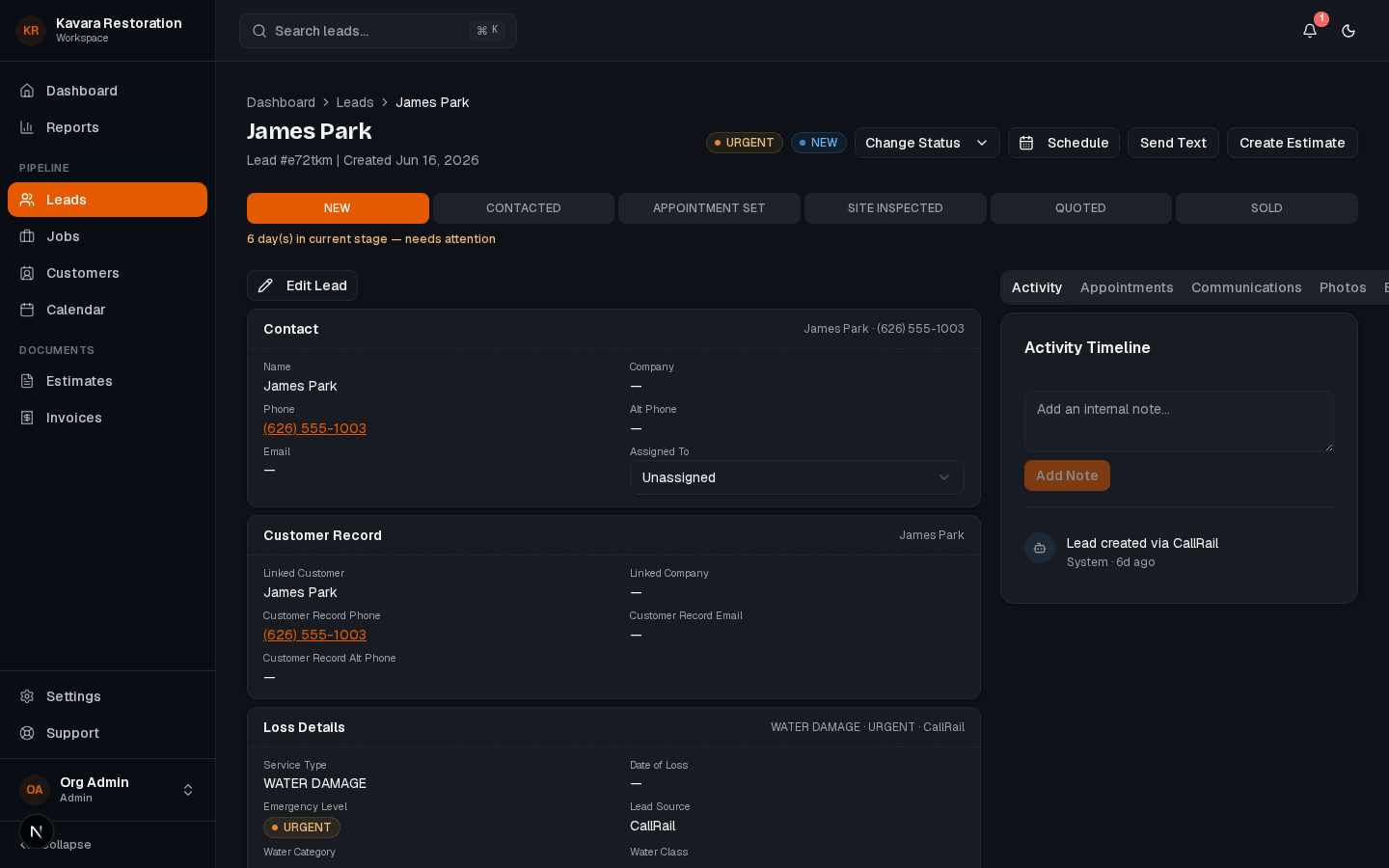Open Customers in the sidebar

[x=107, y=273]
